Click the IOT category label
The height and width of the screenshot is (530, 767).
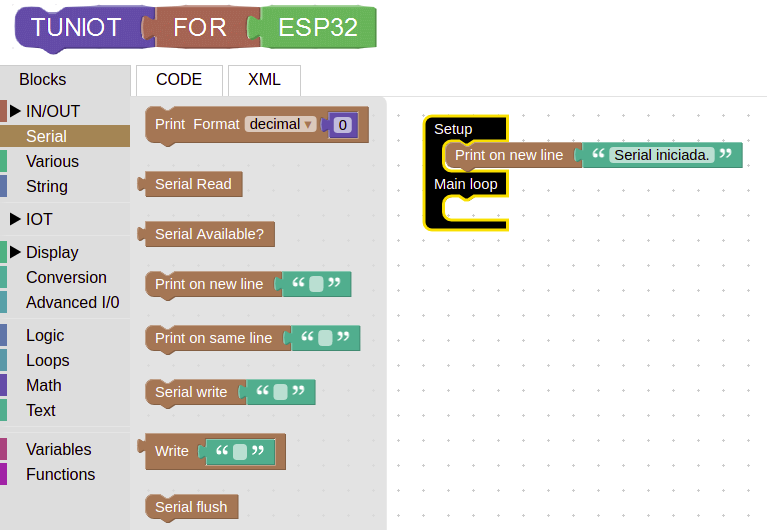coord(39,219)
